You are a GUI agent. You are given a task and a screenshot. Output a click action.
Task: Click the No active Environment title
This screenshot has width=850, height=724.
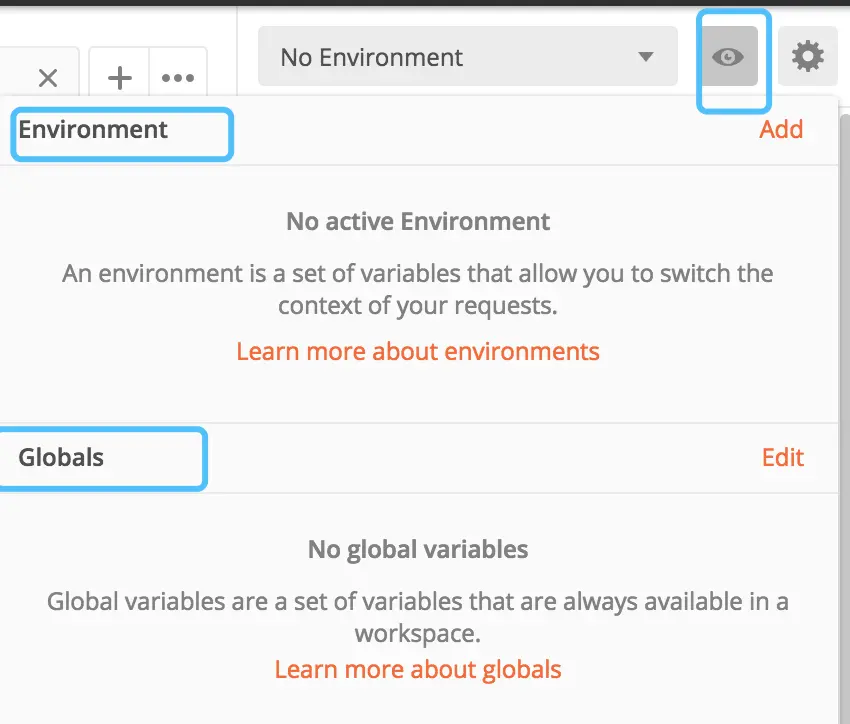pos(418,221)
